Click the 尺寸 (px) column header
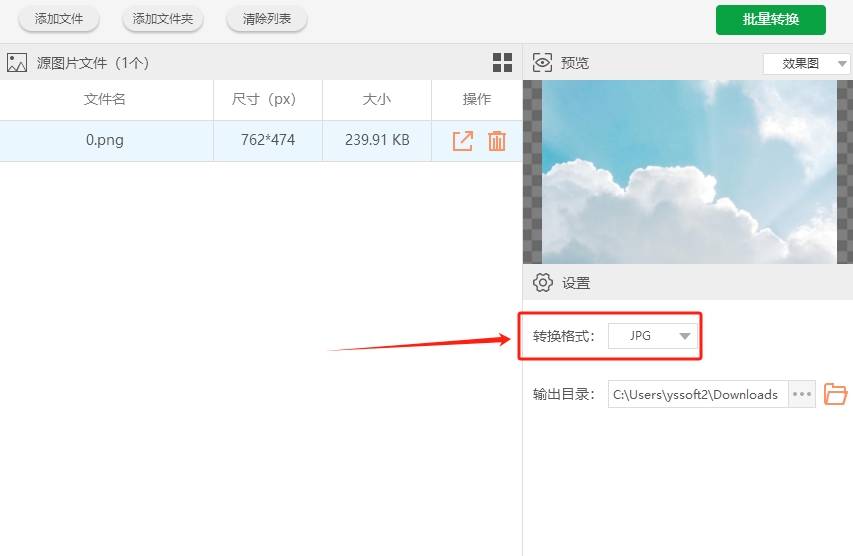This screenshot has width=853, height=556. [268, 100]
